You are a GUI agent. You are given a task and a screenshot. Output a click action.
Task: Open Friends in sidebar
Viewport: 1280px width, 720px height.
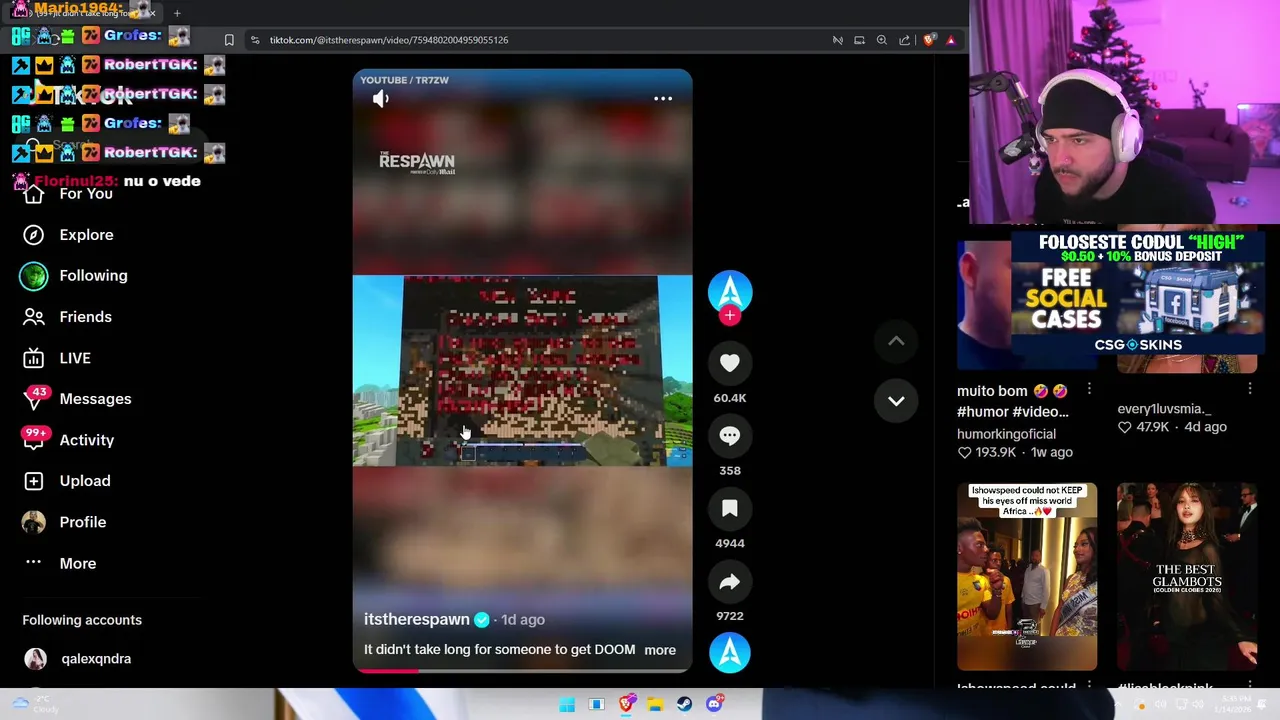[x=85, y=317]
